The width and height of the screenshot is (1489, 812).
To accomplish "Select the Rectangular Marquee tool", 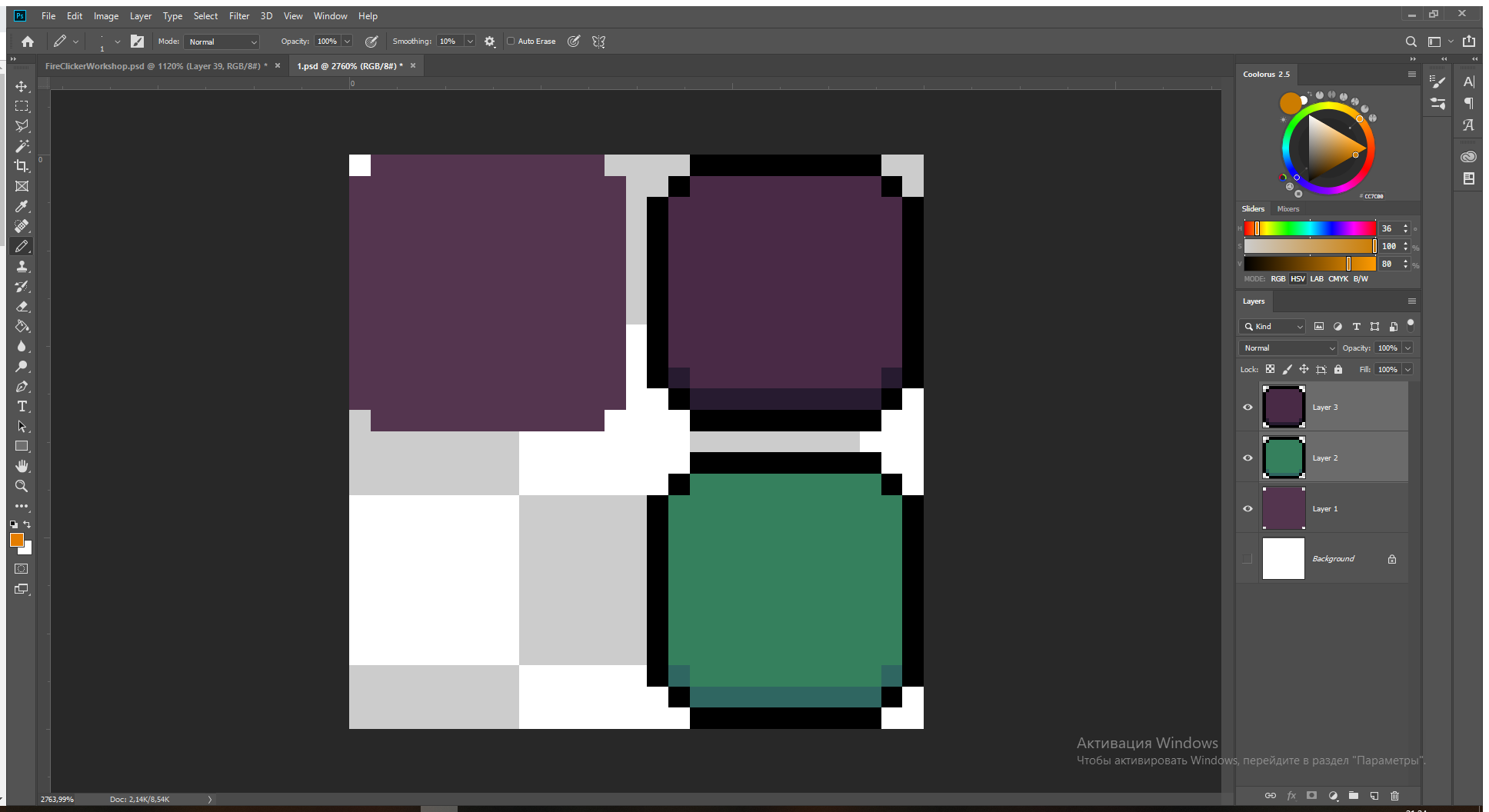I will coord(22,106).
